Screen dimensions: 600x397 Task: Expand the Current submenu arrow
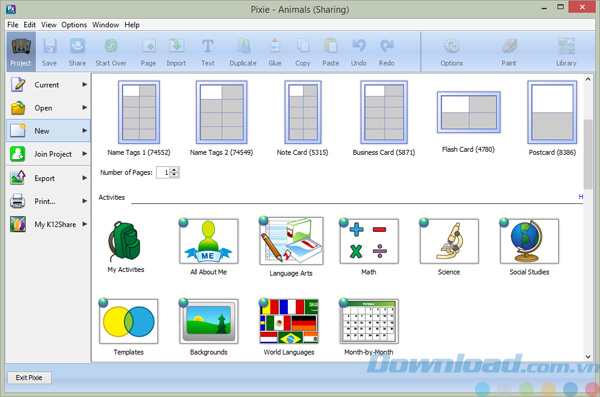pos(85,84)
